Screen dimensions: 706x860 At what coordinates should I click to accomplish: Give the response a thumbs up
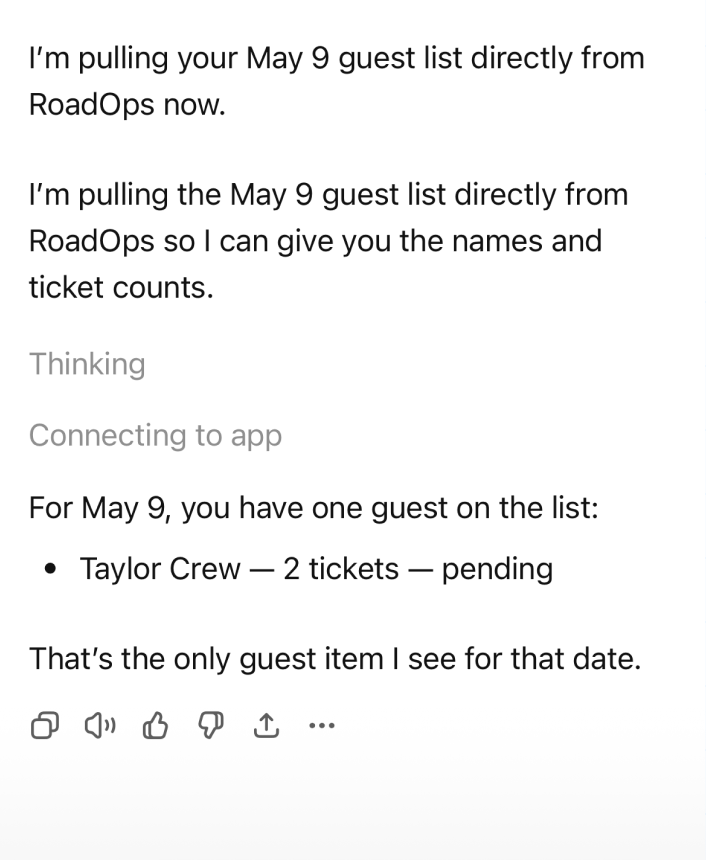pyautogui.click(x=155, y=727)
